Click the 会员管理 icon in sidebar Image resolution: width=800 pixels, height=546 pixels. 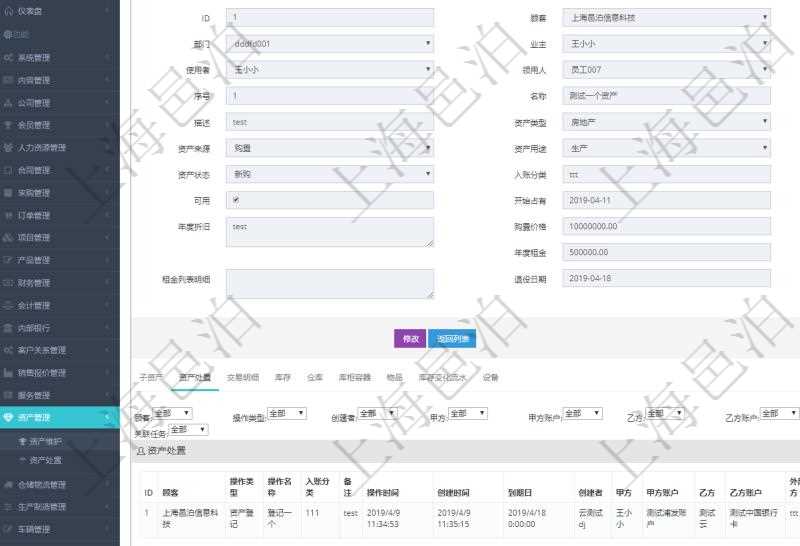[x=8, y=125]
